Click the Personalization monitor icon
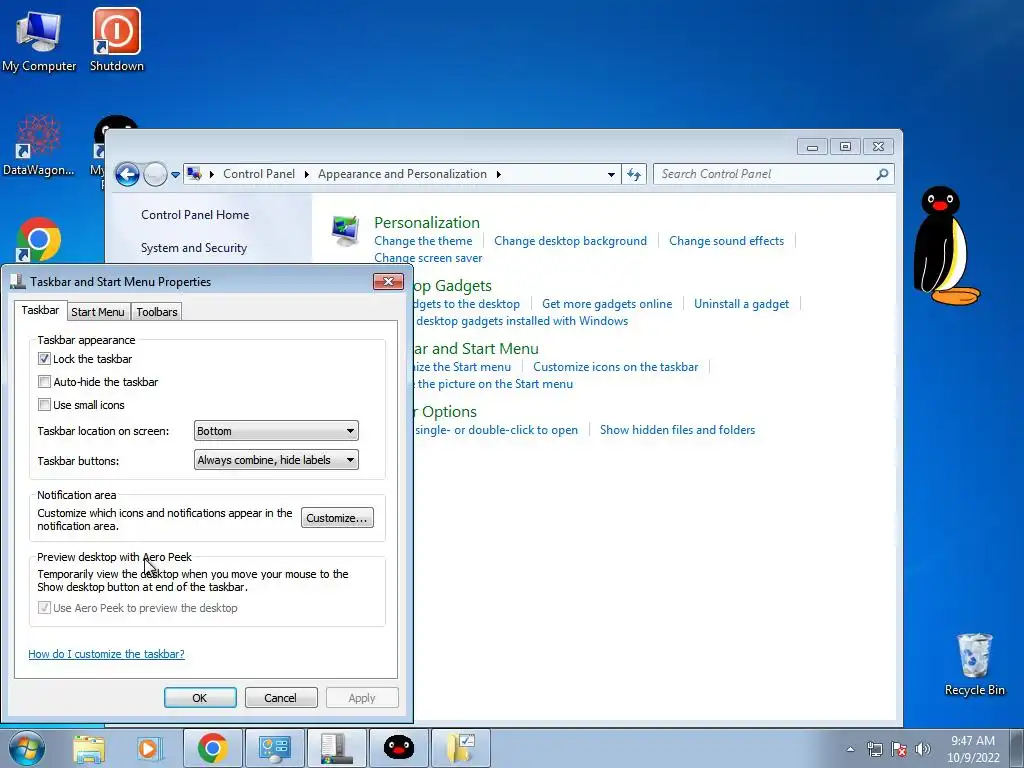 [x=345, y=231]
